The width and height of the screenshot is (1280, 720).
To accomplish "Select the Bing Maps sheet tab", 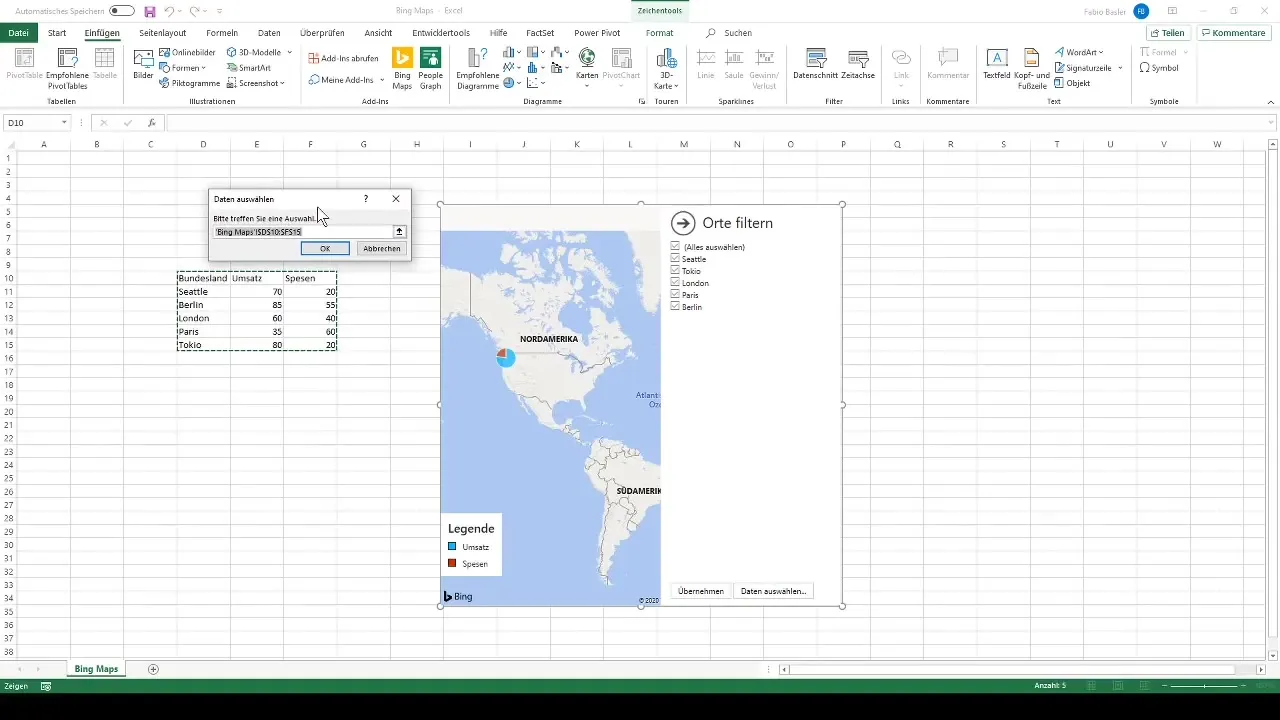I will [96, 668].
